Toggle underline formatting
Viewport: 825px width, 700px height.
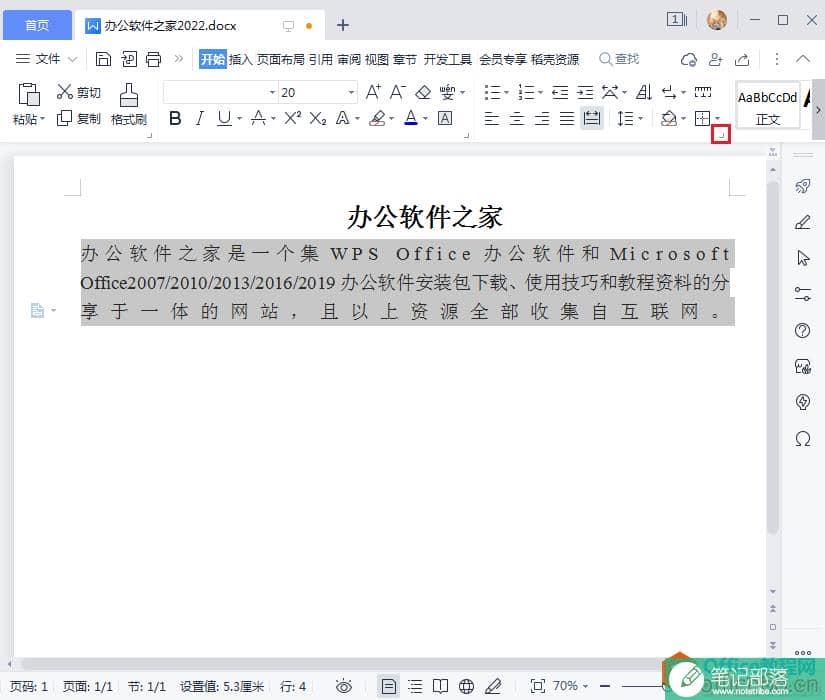point(224,118)
